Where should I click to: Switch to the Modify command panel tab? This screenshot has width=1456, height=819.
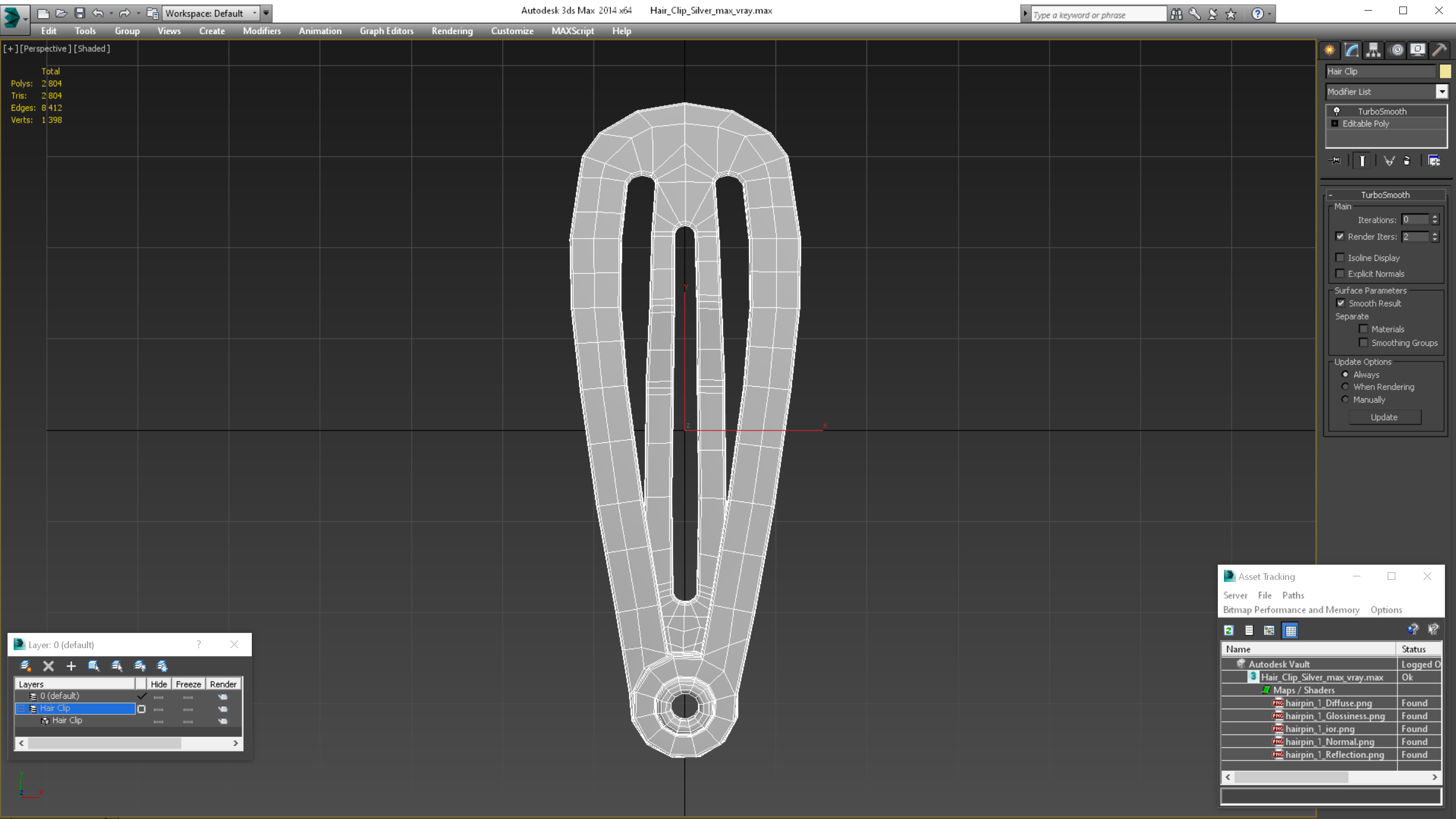tap(1351, 50)
